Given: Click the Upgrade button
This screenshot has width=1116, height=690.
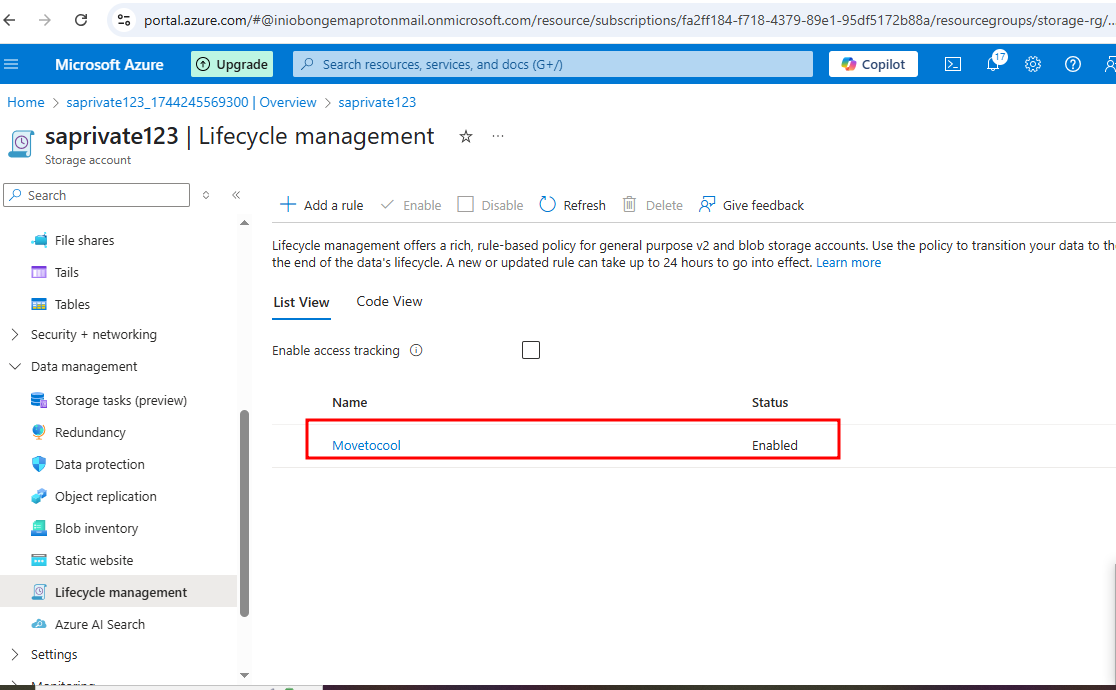Looking at the screenshot, I should [232, 64].
